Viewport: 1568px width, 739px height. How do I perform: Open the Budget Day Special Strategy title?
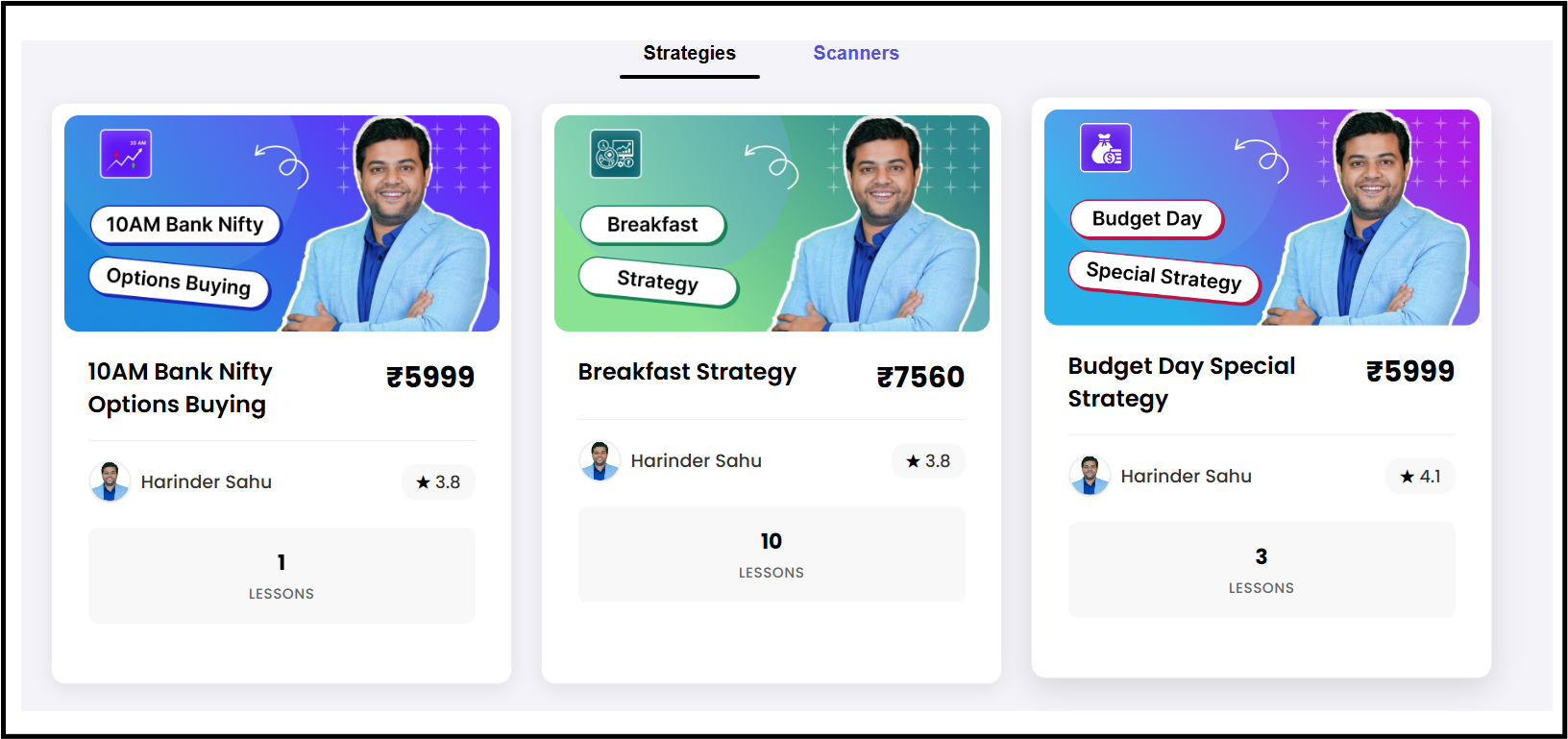tap(1182, 382)
